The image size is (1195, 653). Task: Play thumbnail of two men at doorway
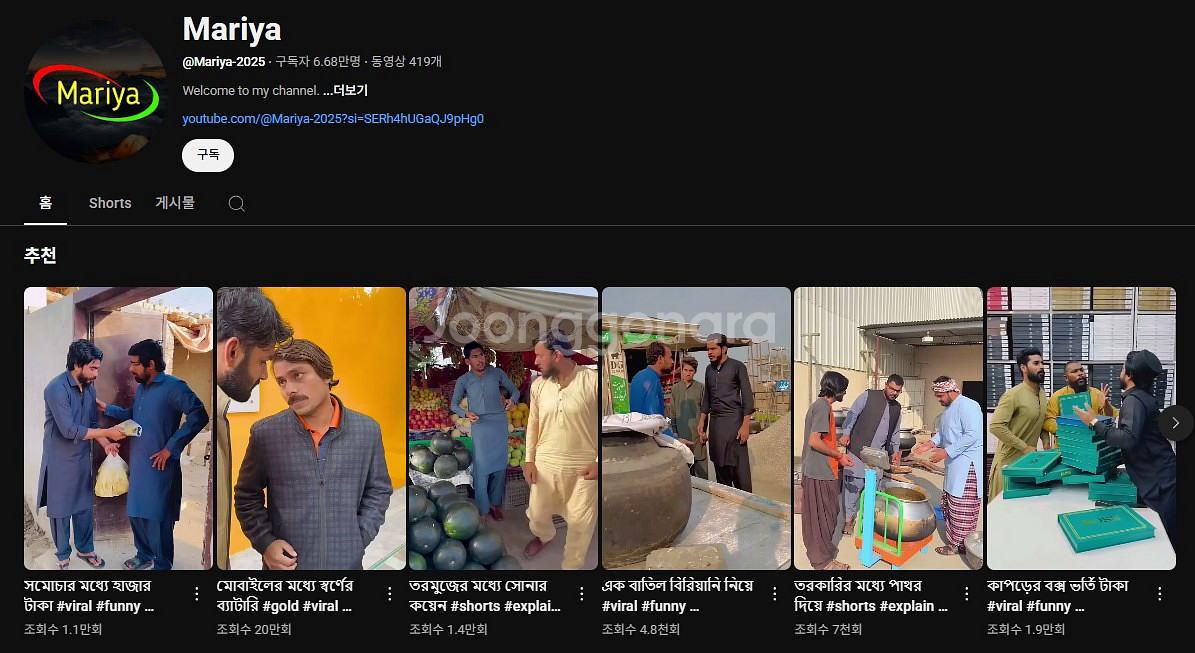pyautogui.click(x=118, y=428)
